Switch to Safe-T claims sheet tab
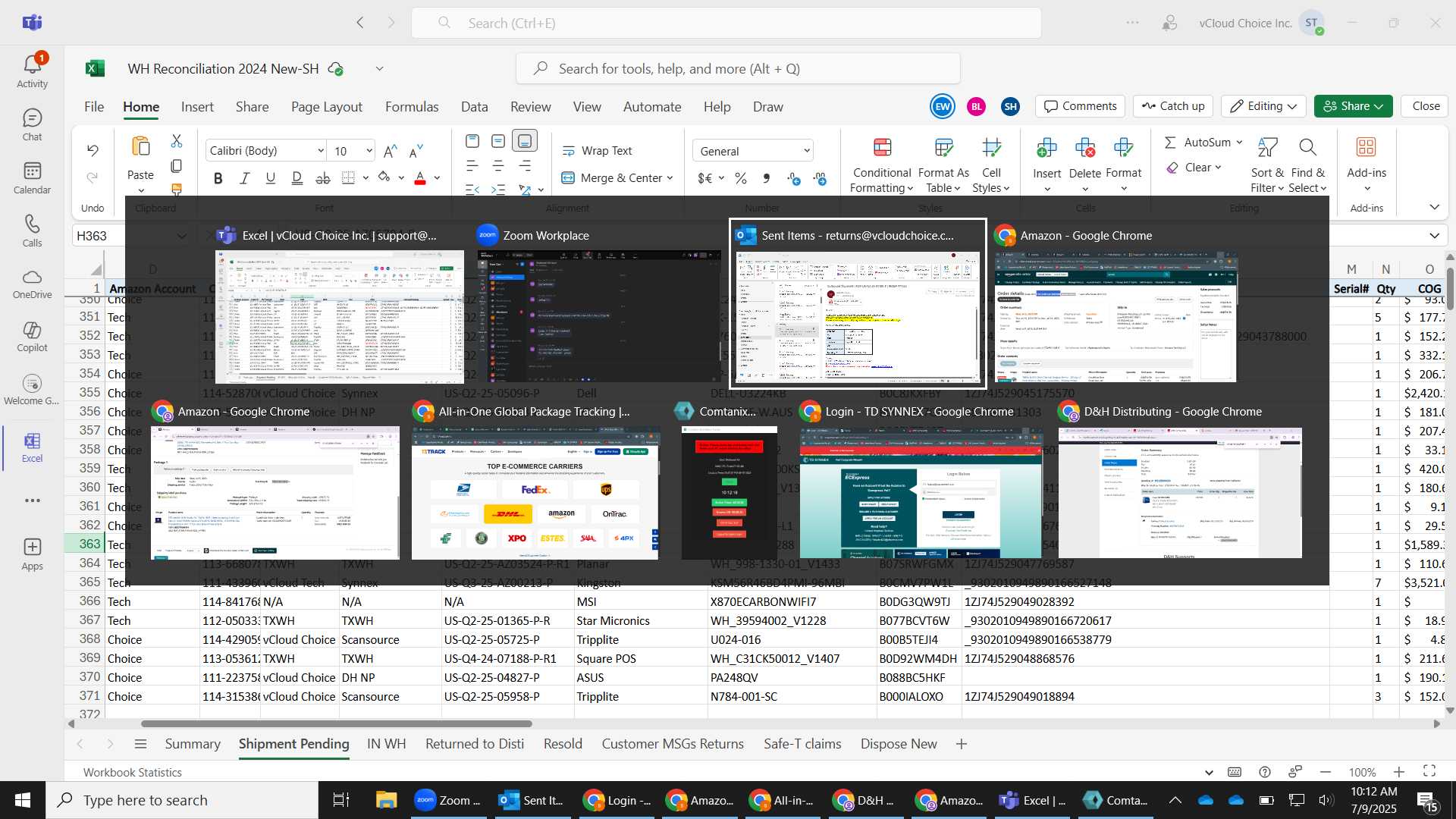The image size is (1456, 819). [802, 744]
